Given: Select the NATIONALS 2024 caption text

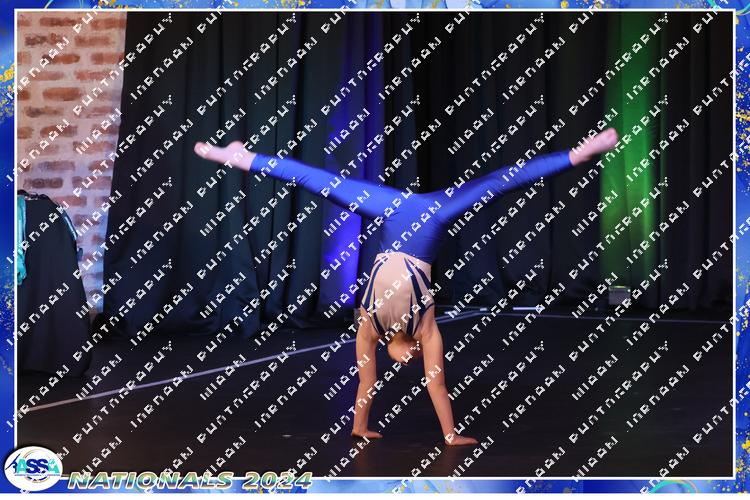Looking at the screenshot, I should (190, 480).
